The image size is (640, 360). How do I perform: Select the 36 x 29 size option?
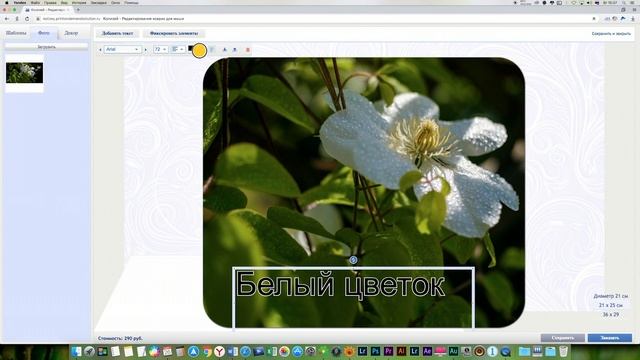click(611, 315)
